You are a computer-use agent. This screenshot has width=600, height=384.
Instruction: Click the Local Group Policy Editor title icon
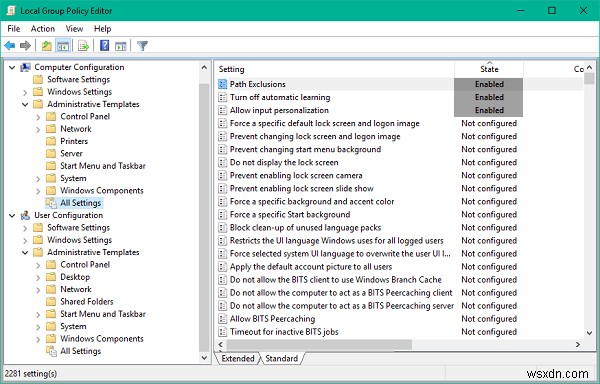click(x=10, y=10)
